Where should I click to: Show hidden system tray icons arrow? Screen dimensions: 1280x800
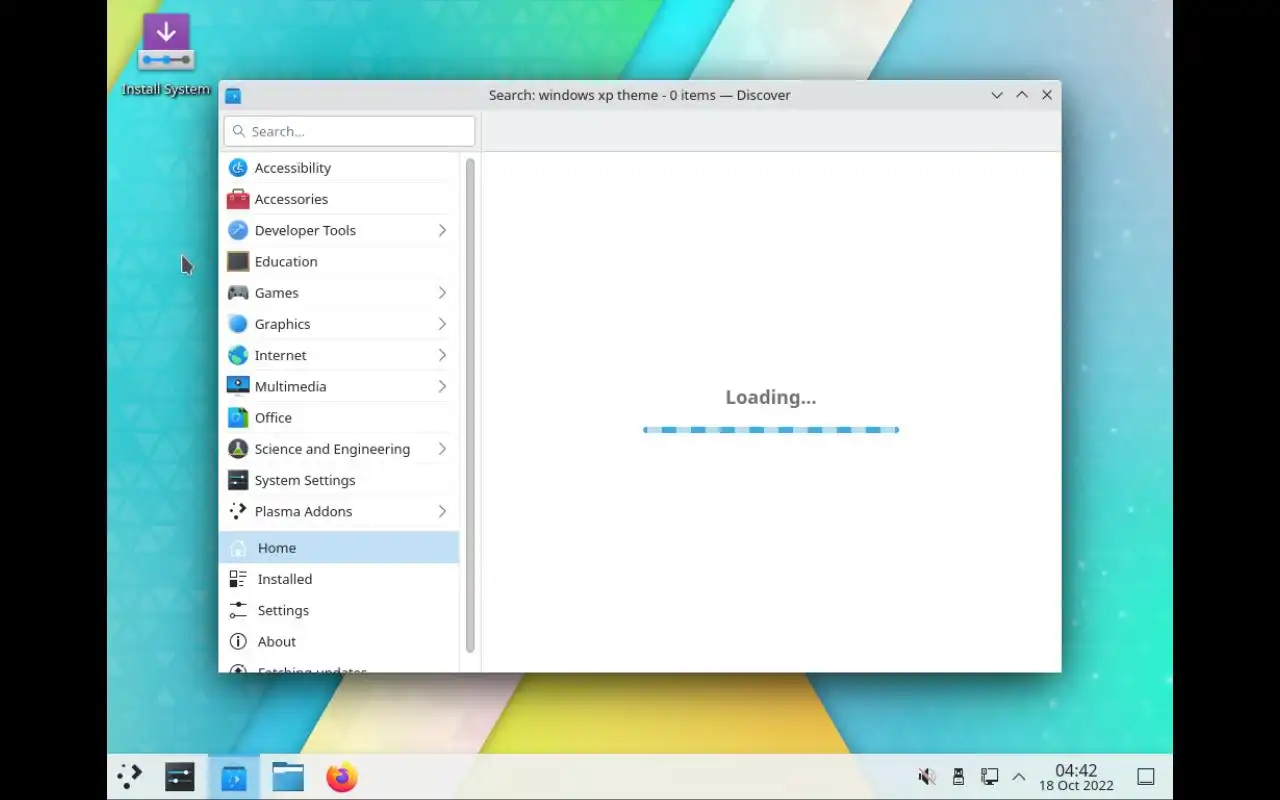click(1019, 777)
